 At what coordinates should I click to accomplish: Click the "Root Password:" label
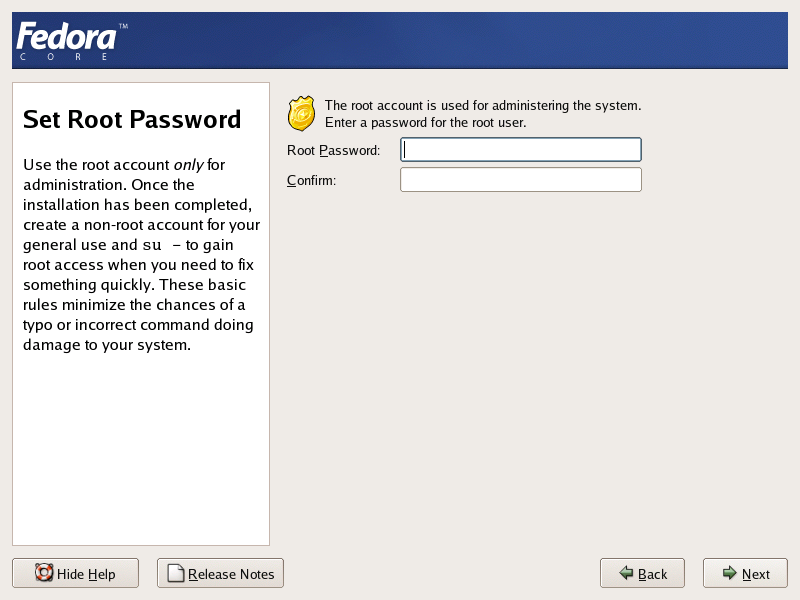333,151
